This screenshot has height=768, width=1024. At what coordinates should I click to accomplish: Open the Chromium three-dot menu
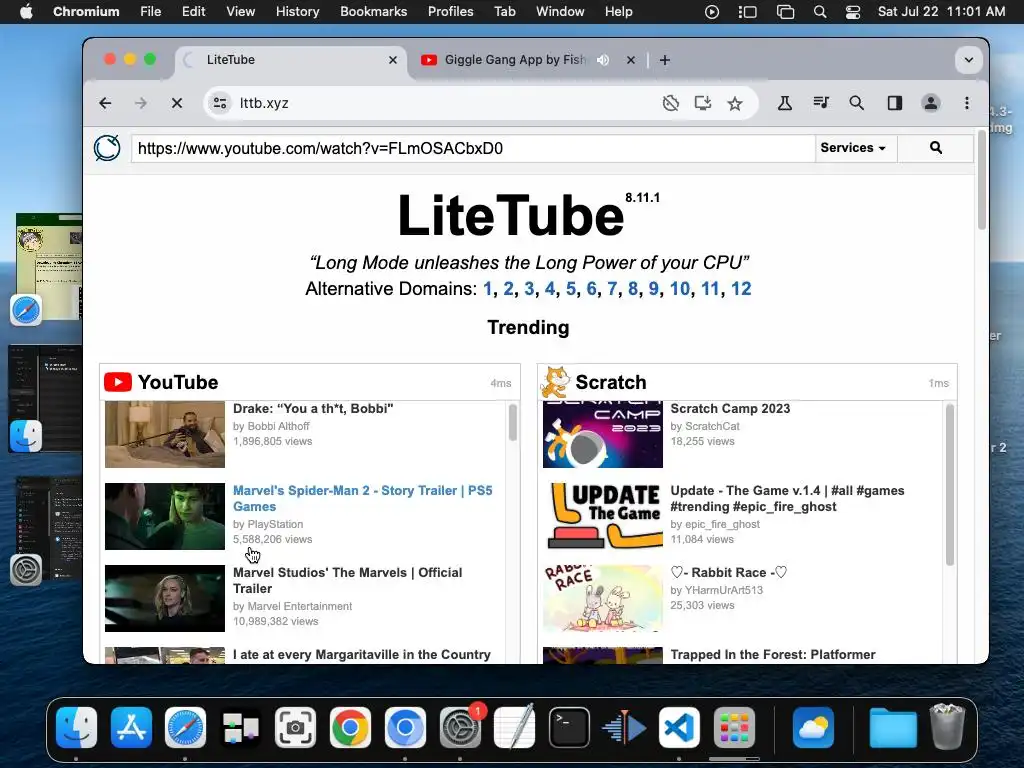pos(967,103)
